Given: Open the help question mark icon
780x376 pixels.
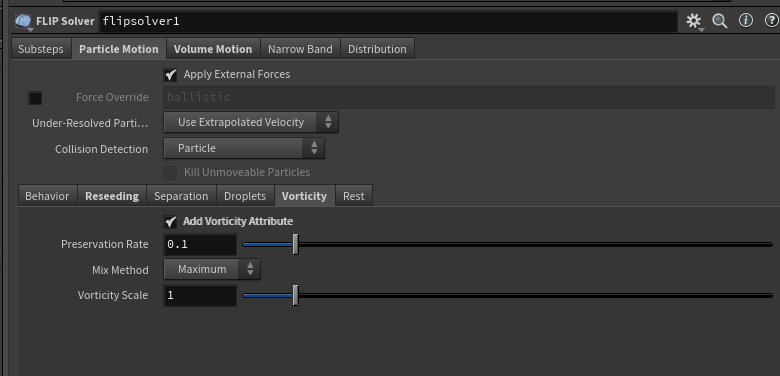Looking at the screenshot, I should pyautogui.click(x=772, y=20).
